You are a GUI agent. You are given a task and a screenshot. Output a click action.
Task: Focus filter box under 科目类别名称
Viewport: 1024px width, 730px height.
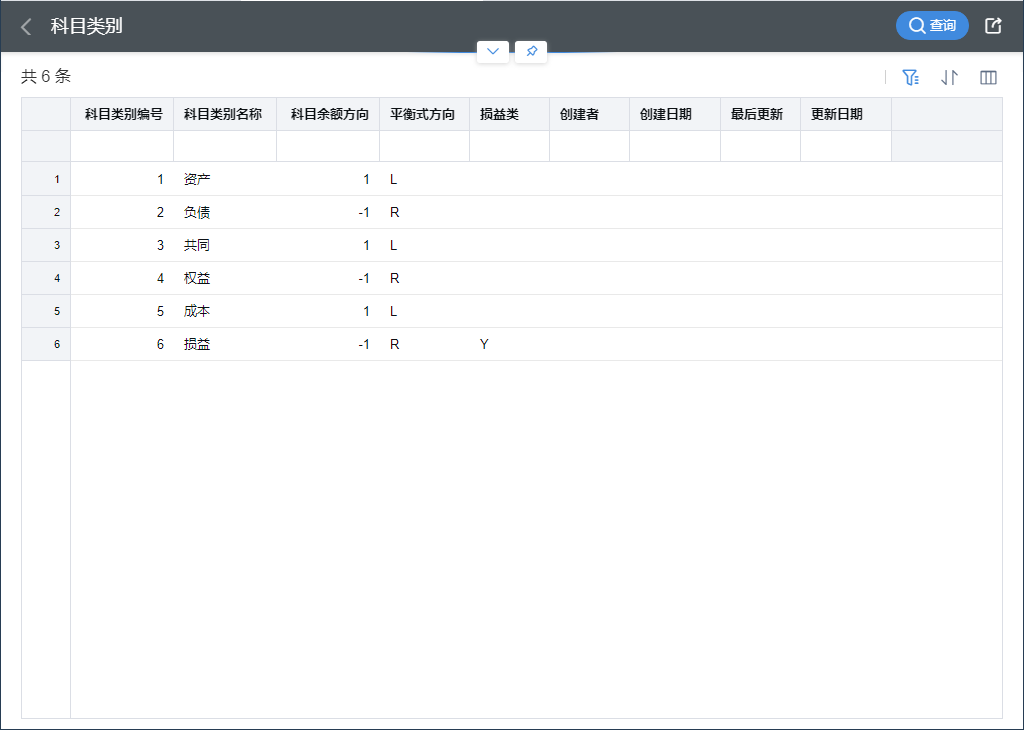[225, 146]
